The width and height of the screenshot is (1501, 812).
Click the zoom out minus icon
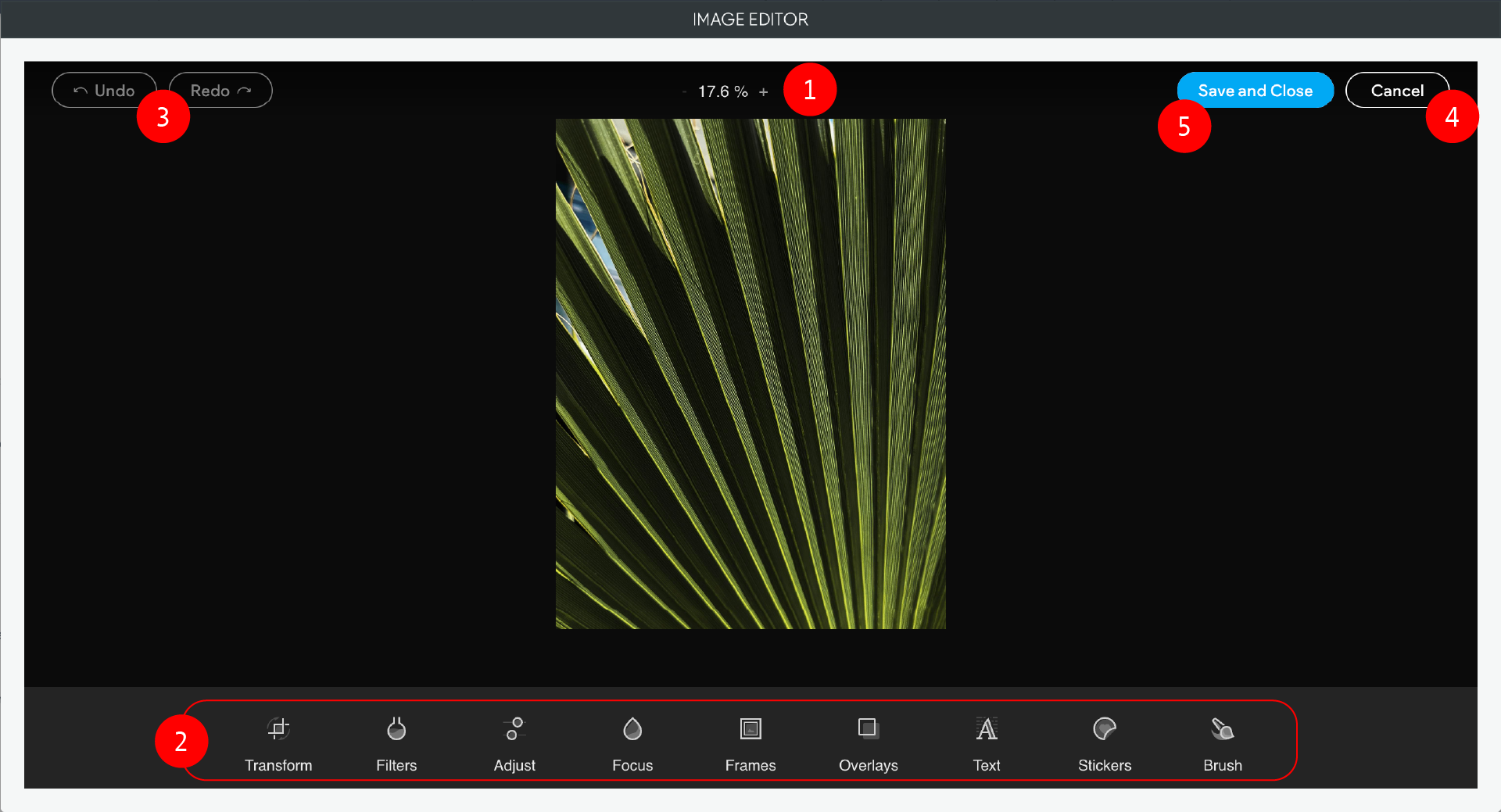click(x=684, y=91)
